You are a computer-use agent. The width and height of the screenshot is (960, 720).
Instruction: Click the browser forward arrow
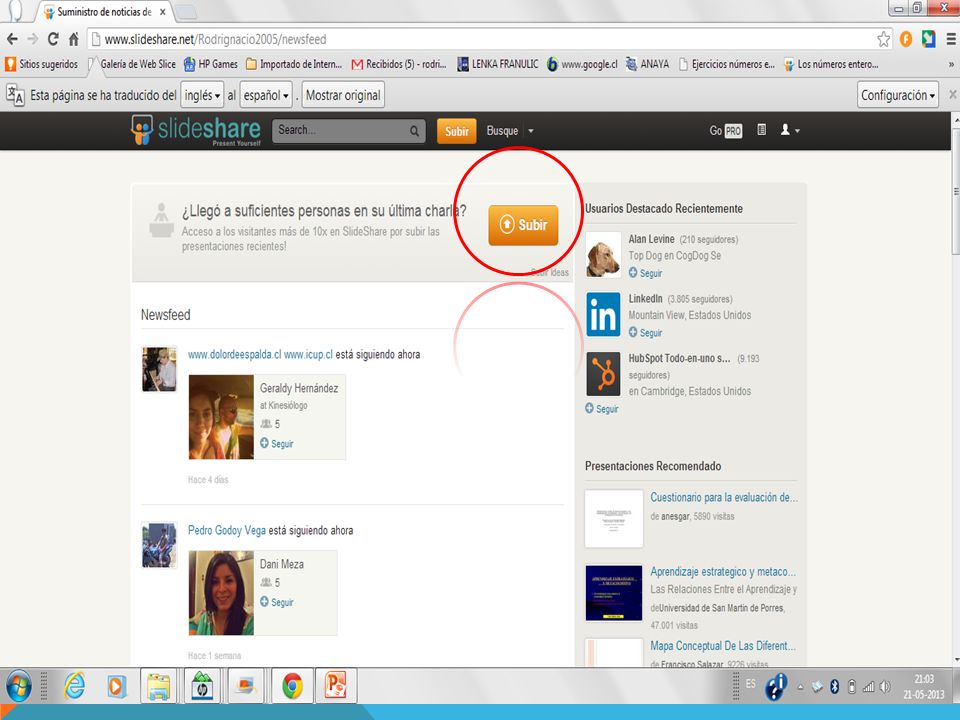coord(32,39)
